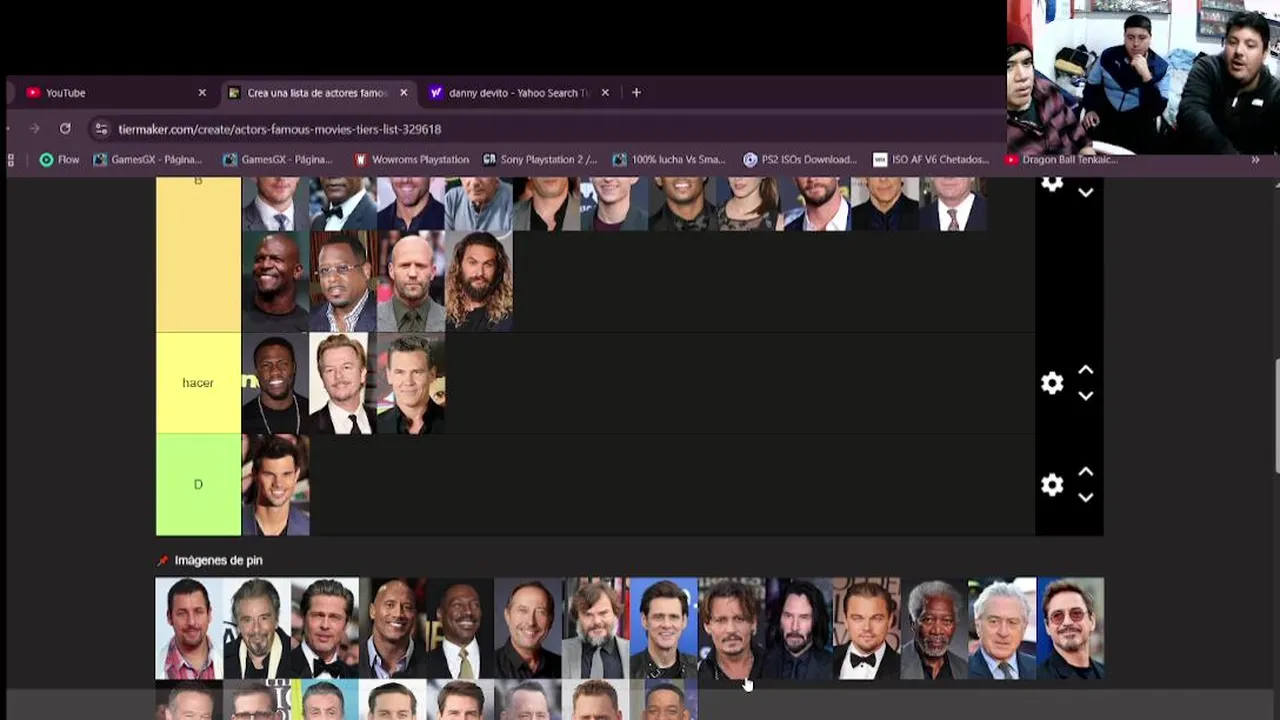1280x720 pixels.
Task: Select pin image with bright blue background
Action: [x=663, y=628]
